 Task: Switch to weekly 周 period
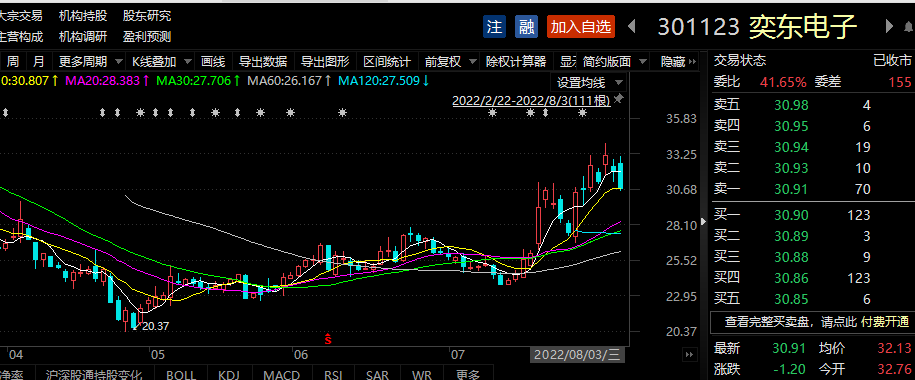(x=13, y=61)
